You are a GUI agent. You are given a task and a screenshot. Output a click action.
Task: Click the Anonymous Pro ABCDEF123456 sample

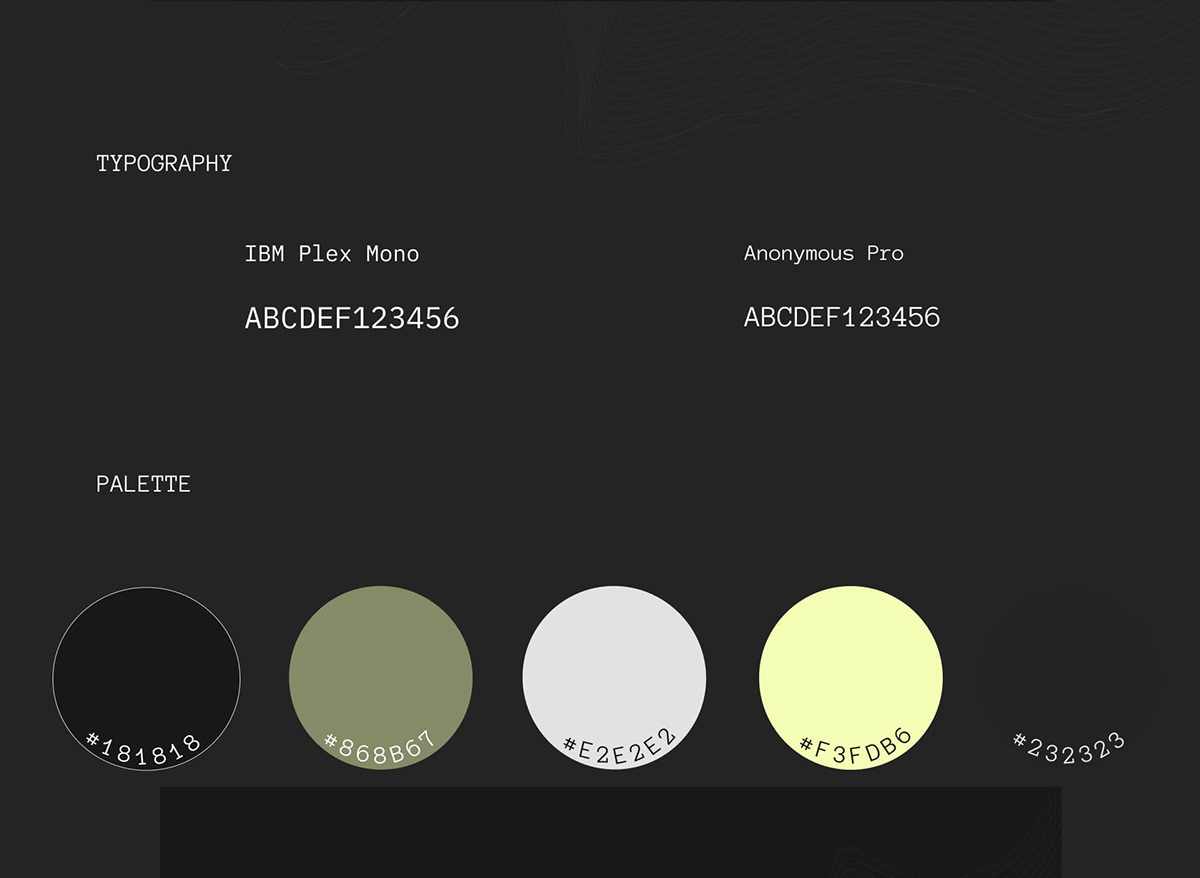coord(841,318)
